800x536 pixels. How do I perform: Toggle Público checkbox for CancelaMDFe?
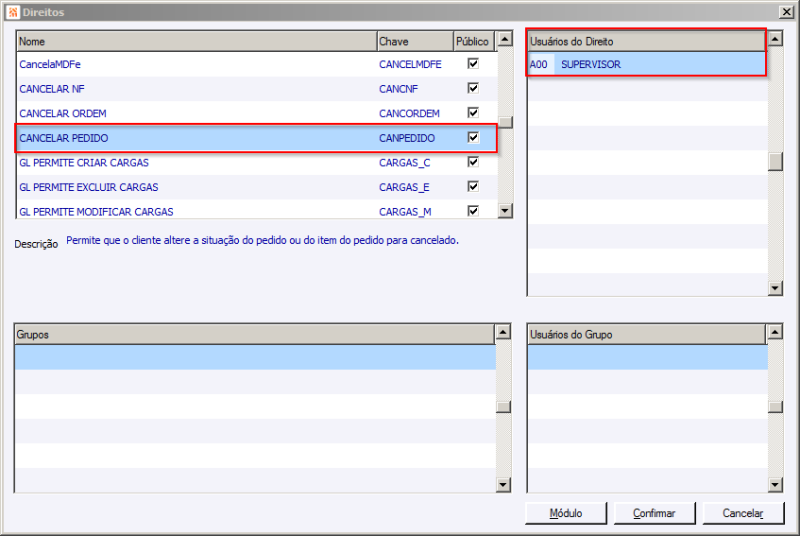473,63
